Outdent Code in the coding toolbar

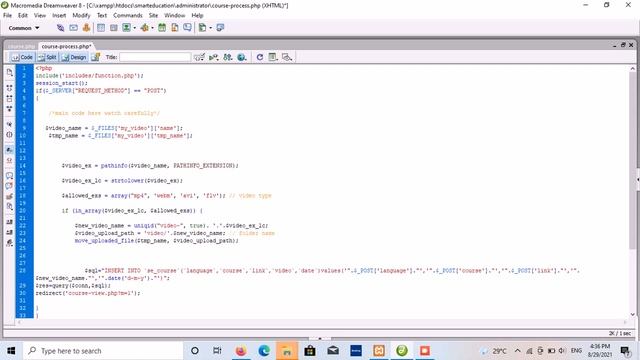pyautogui.click(x=9, y=232)
